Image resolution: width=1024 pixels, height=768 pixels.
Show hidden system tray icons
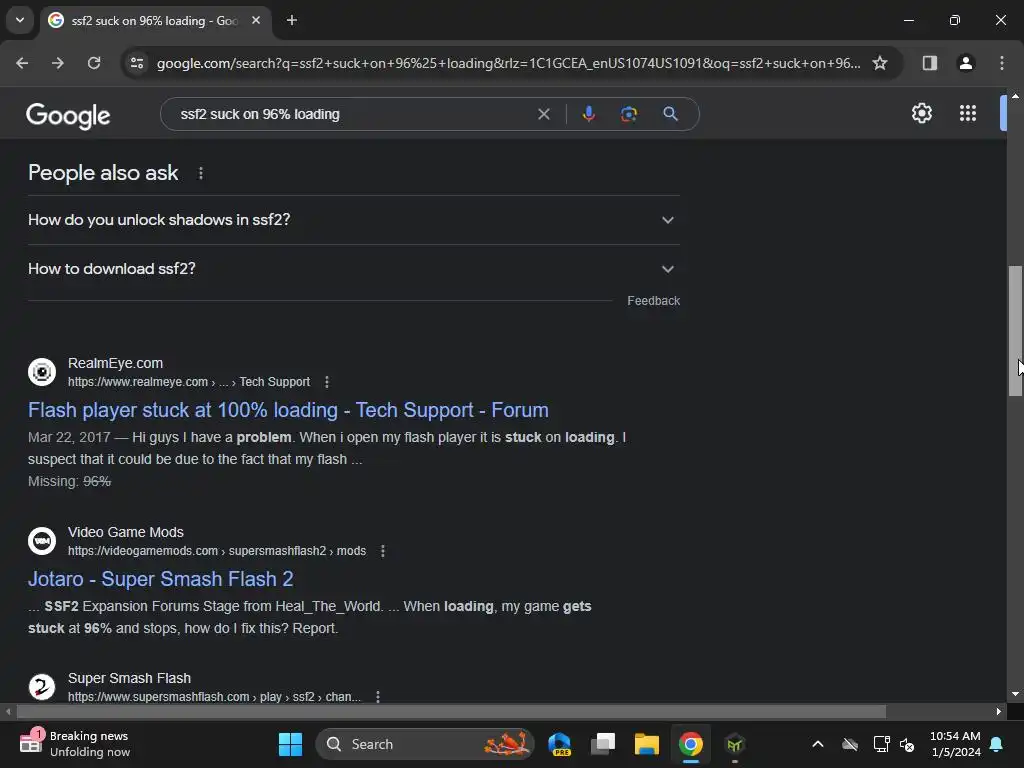818,744
